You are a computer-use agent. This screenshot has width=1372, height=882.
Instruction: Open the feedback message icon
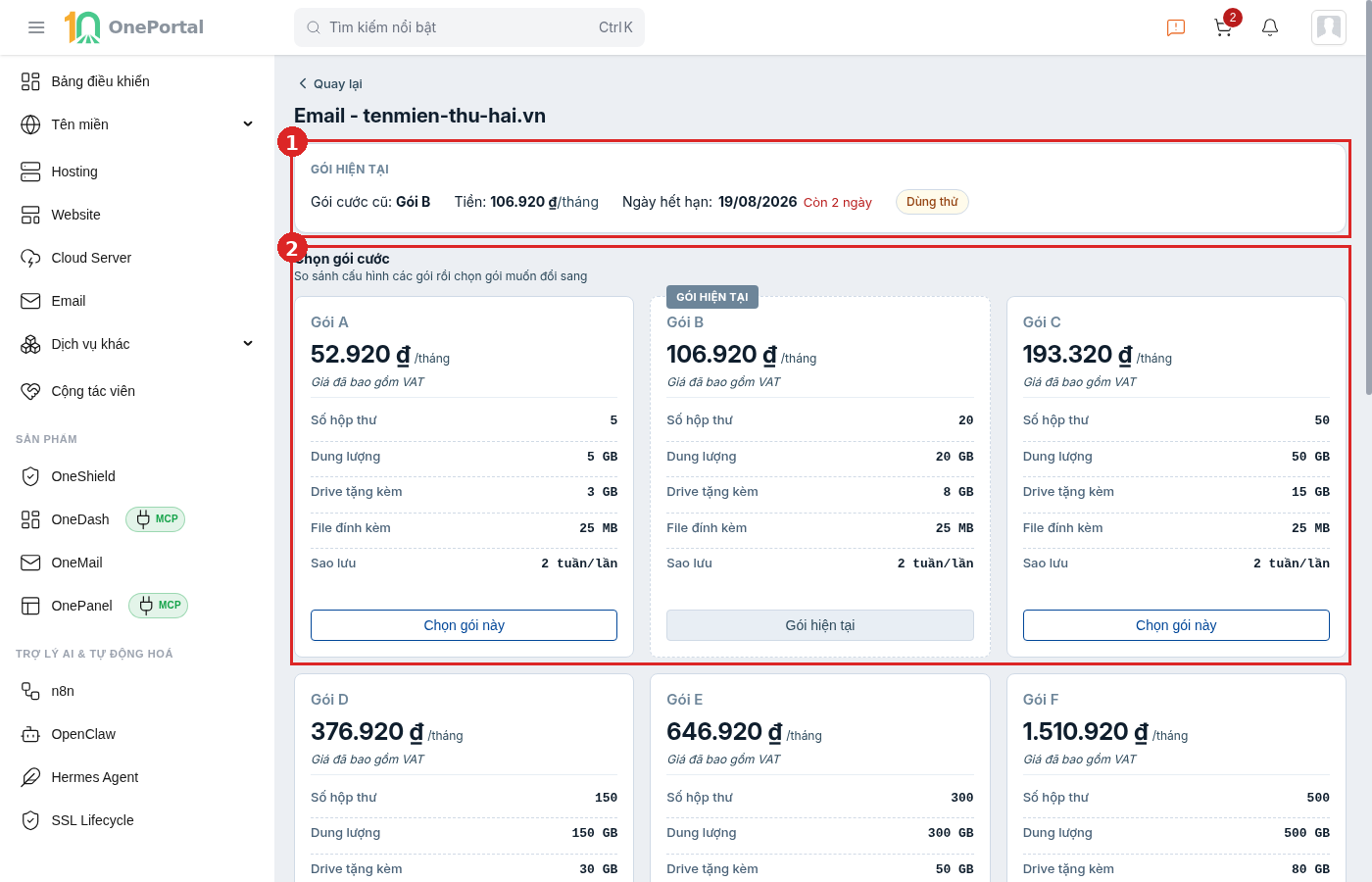click(x=1176, y=27)
